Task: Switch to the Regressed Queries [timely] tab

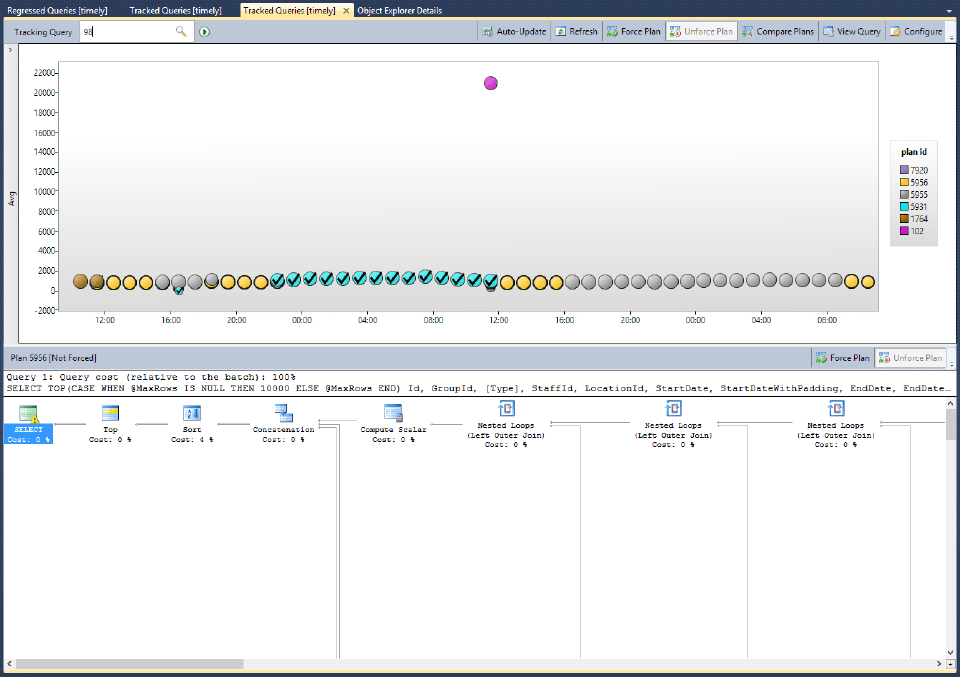Action: pyautogui.click(x=55, y=8)
